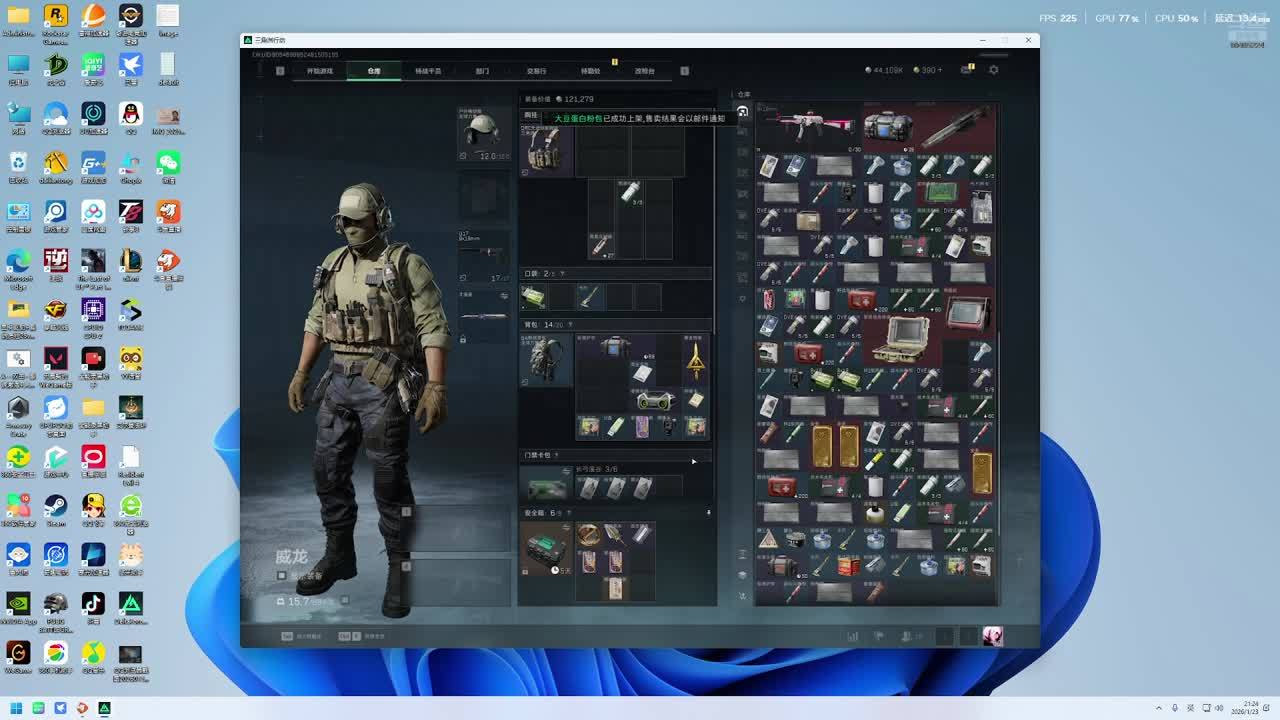Click the 44,109K currency balance
Screen dimensions: 1280x720
pyautogui.click(x=885, y=70)
